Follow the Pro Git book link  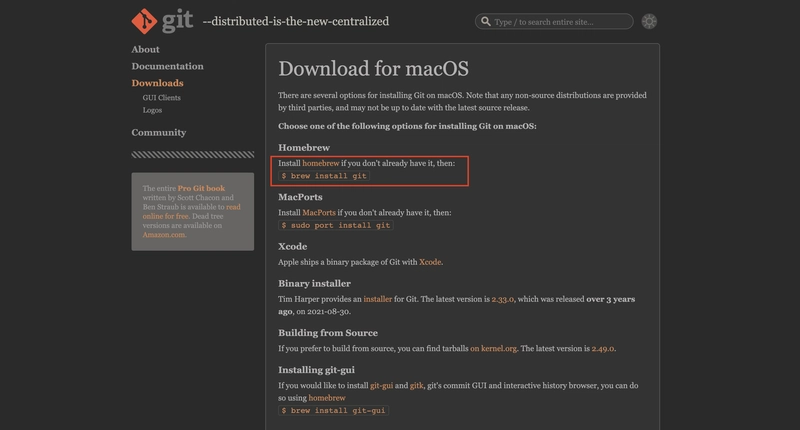click(201, 188)
